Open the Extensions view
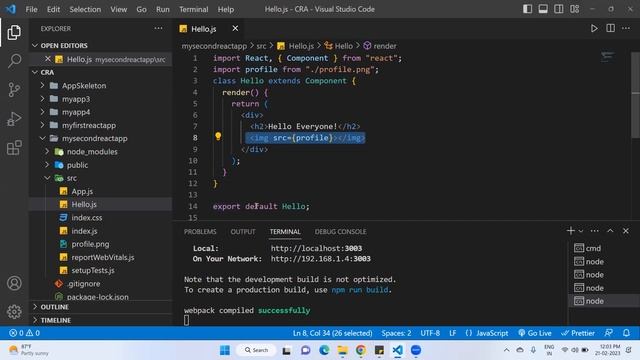 [14, 148]
